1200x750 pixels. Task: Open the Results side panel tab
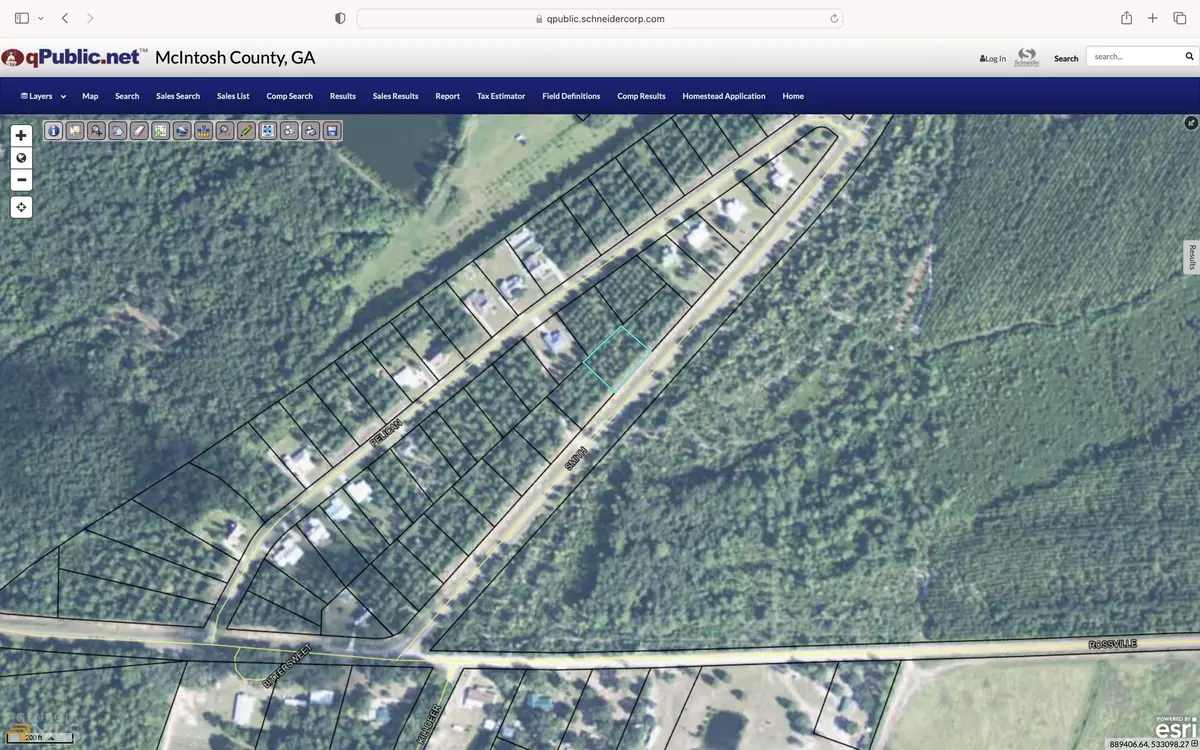1191,257
